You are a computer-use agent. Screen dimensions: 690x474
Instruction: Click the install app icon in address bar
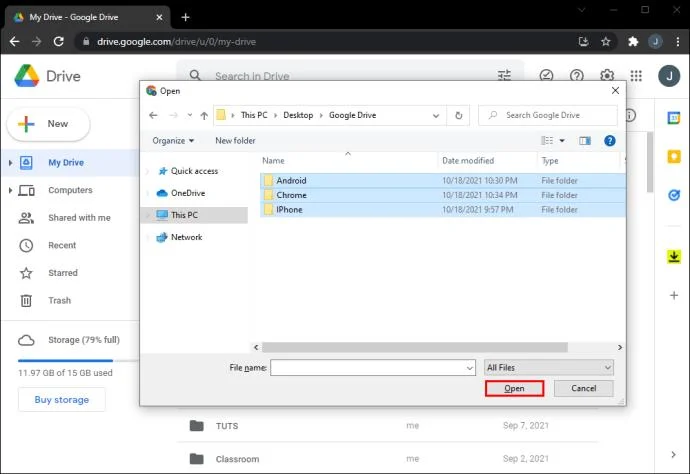(584, 42)
